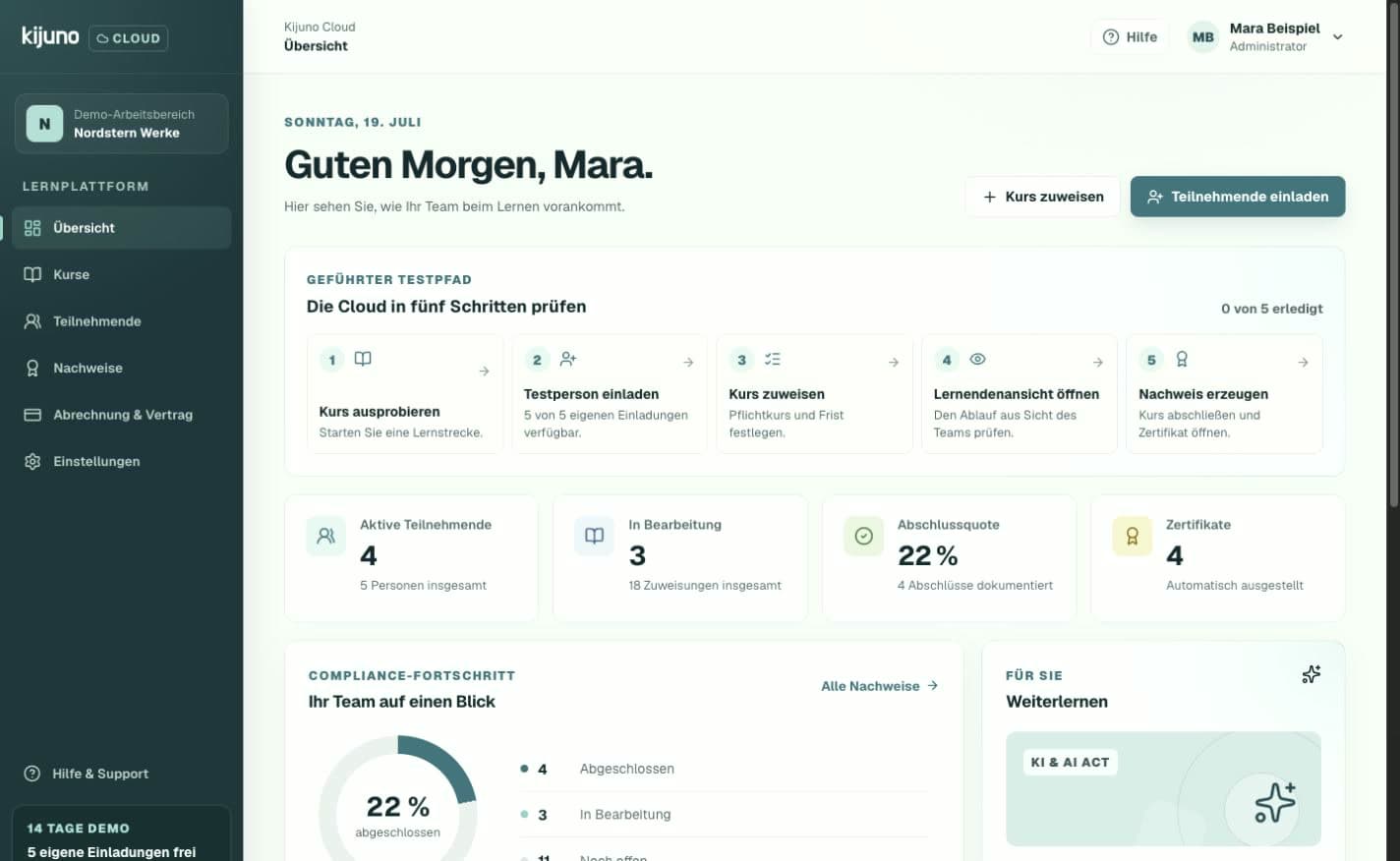
Task: Select Übersicht in the sidebar
Action: pyautogui.click(x=121, y=228)
